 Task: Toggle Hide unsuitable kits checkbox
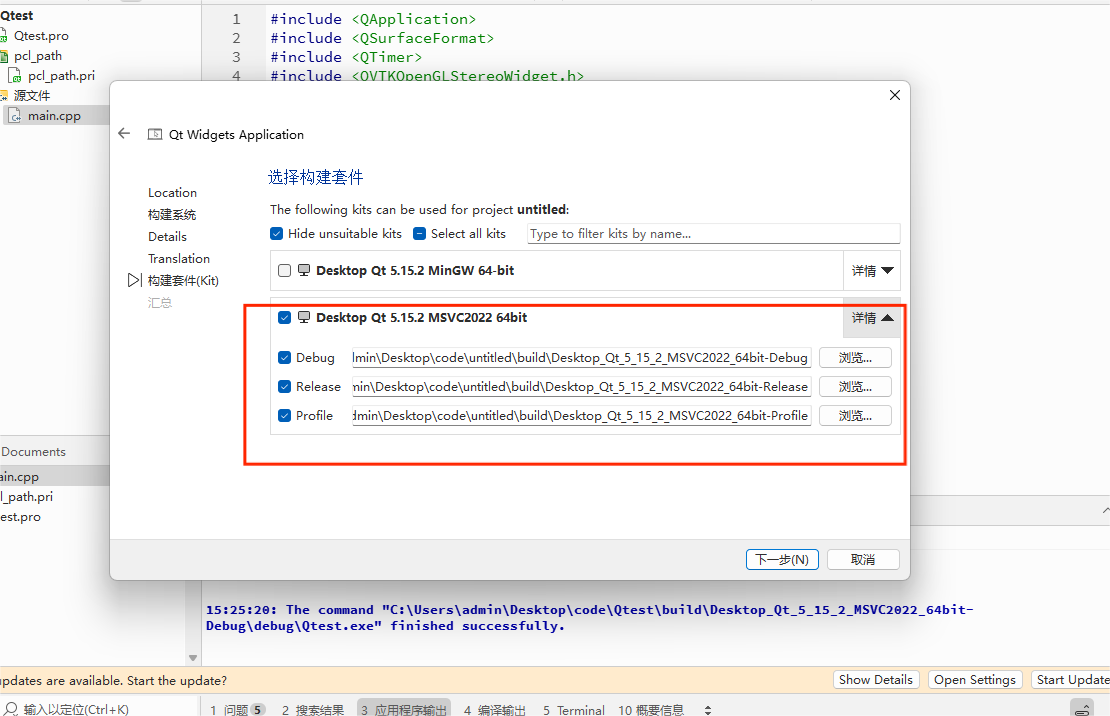(x=277, y=234)
